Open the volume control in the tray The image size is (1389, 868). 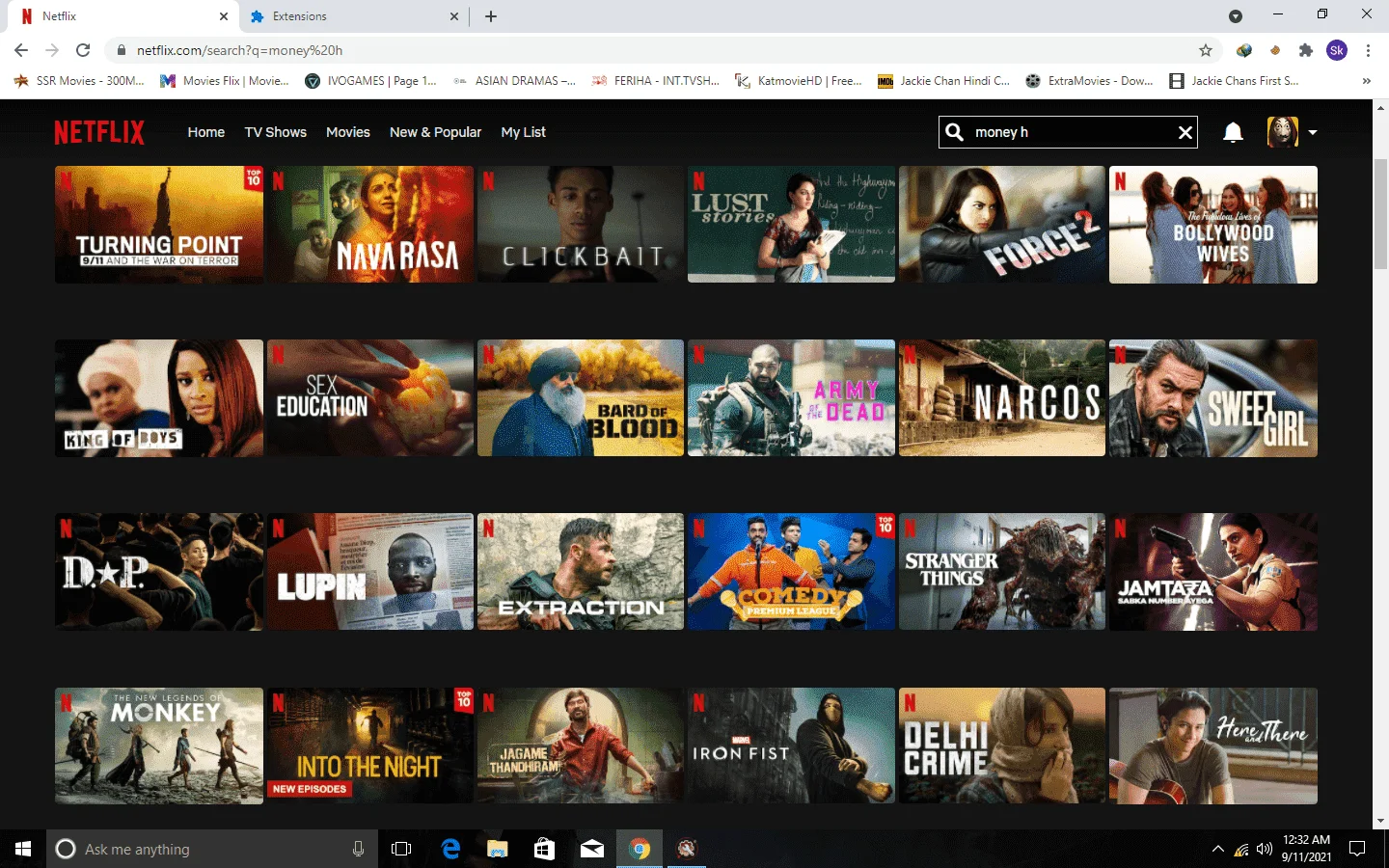[1265, 849]
